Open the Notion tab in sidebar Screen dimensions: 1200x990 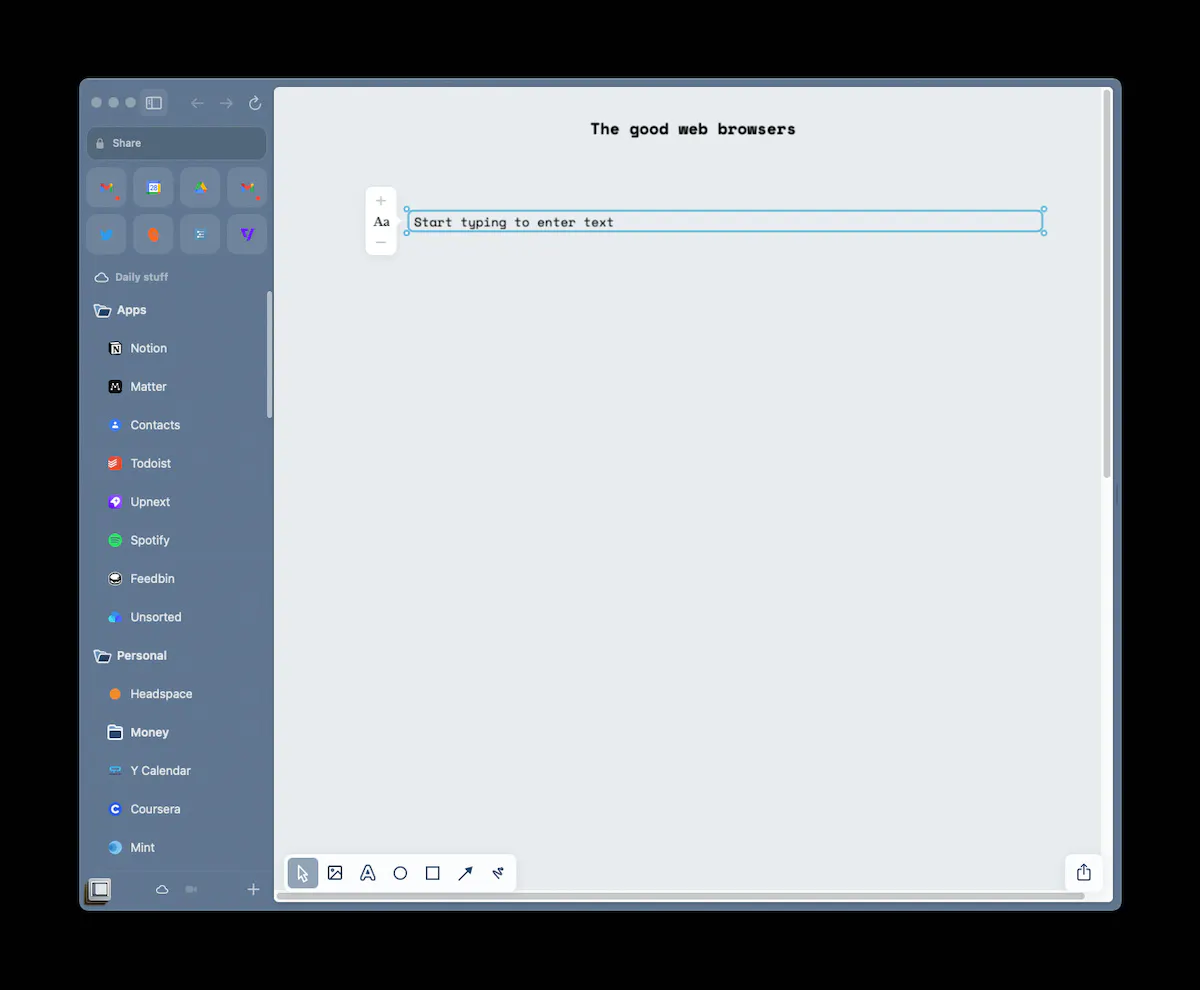(x=148, y=348)
